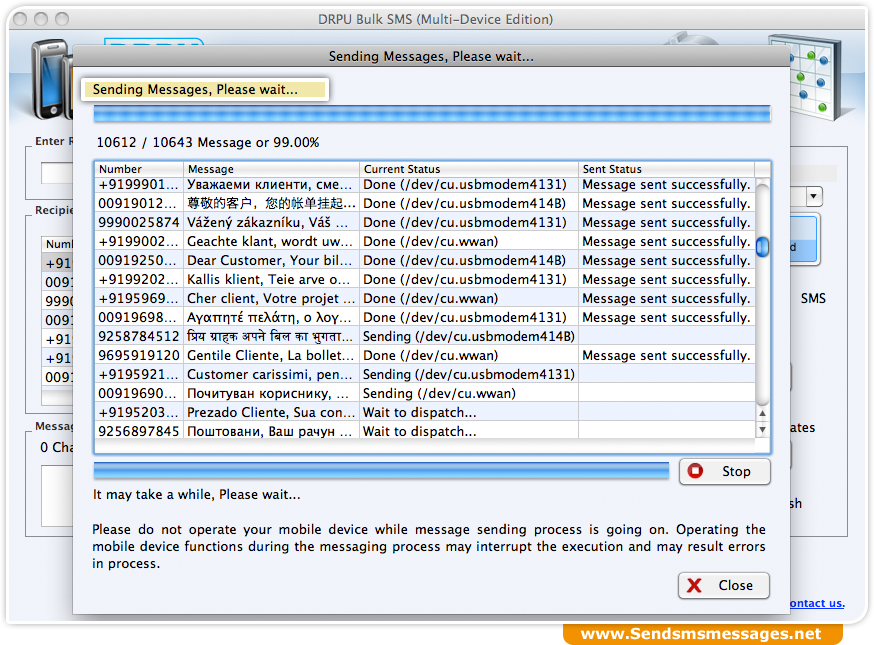Screen dimensions: 874x645
Task: Select the Cher client message
Action: click(270, 298)
